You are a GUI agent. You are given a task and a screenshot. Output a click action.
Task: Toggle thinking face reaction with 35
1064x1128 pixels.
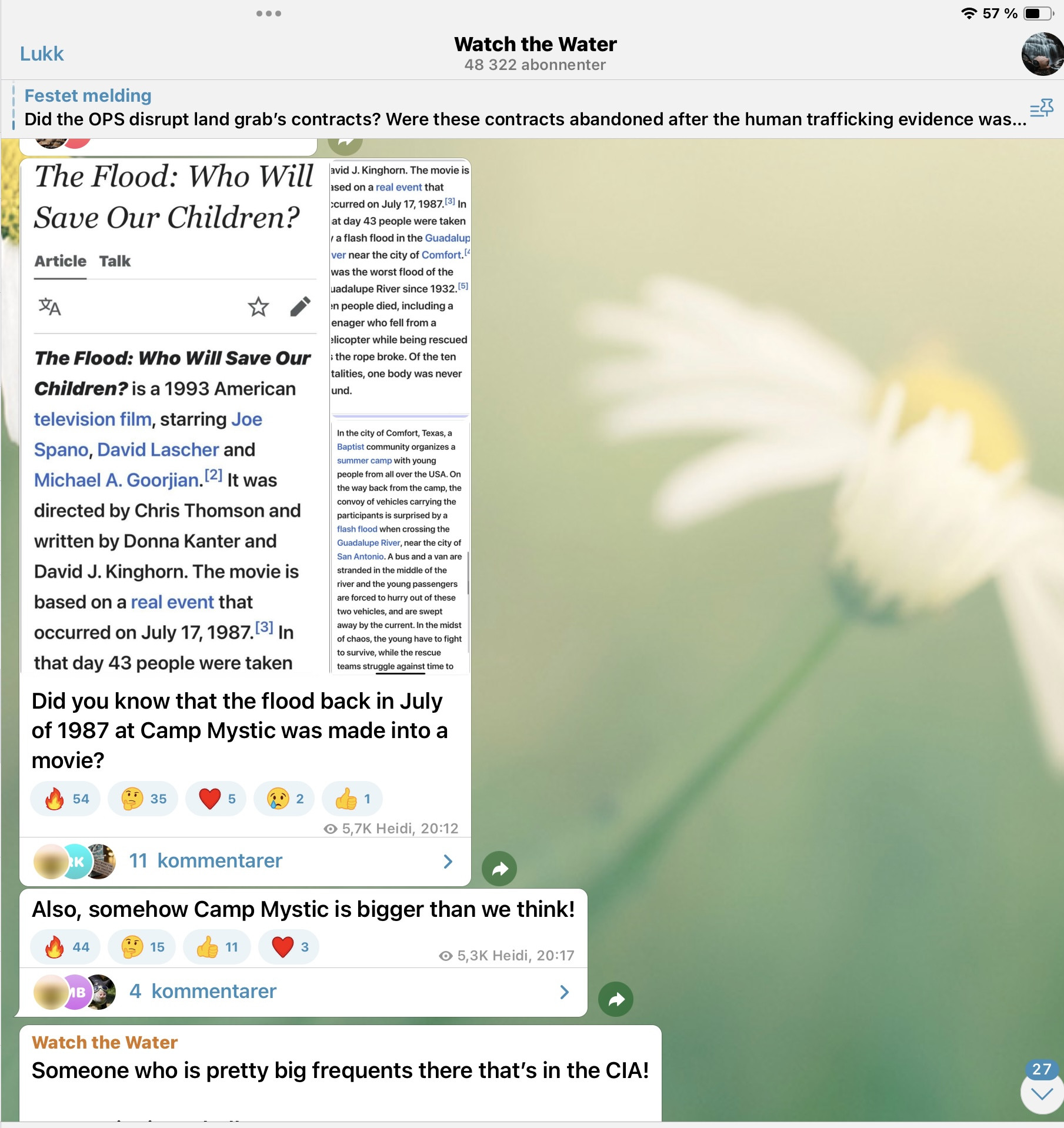tap(144, 799)
